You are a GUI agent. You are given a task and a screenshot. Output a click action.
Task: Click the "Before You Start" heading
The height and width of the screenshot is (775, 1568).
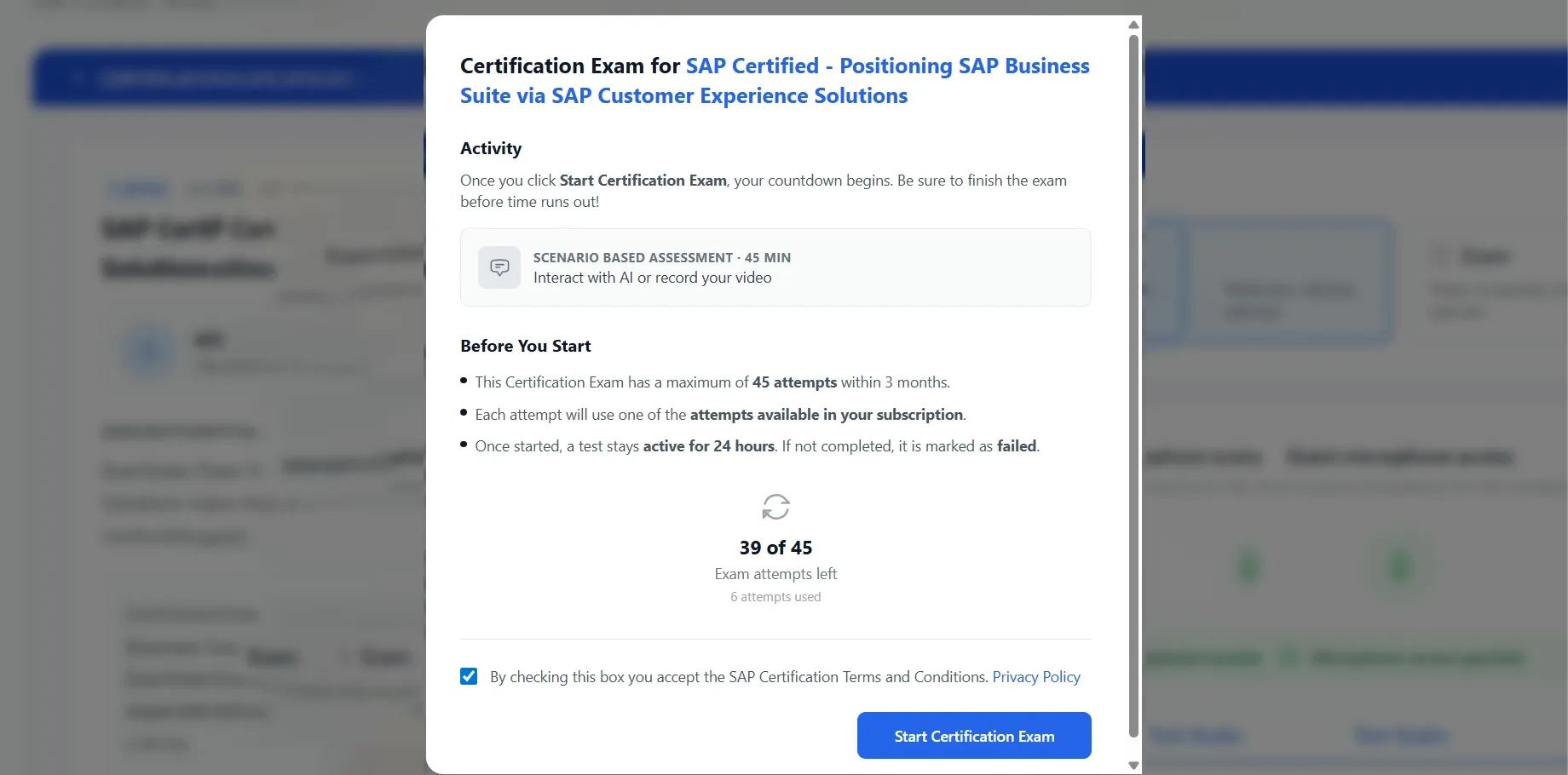(525, 346)
